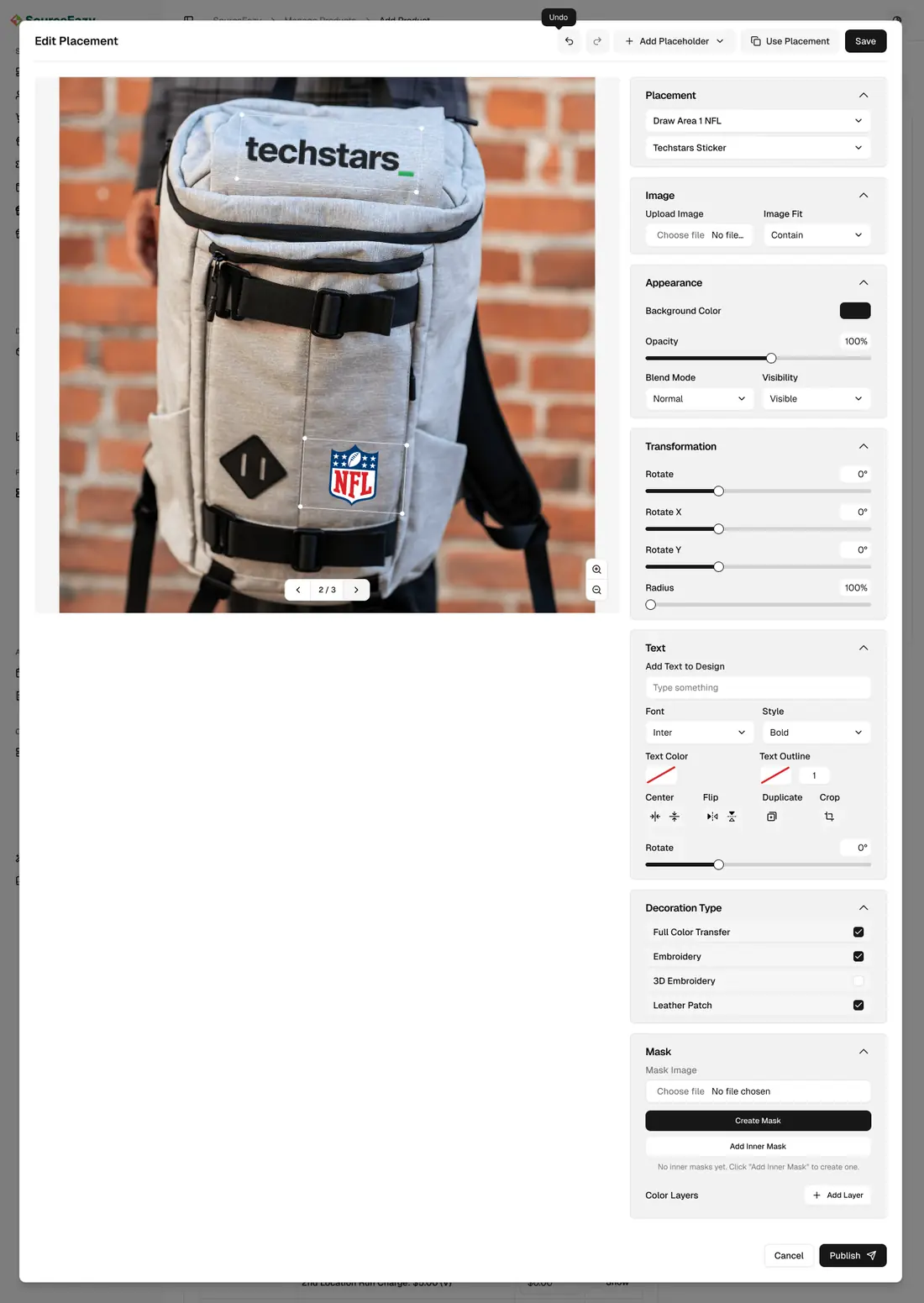Viewport: 924px width, 1303px height.
Task: Click the Transformation Rotate slider handle
Action: pos(718,491)
